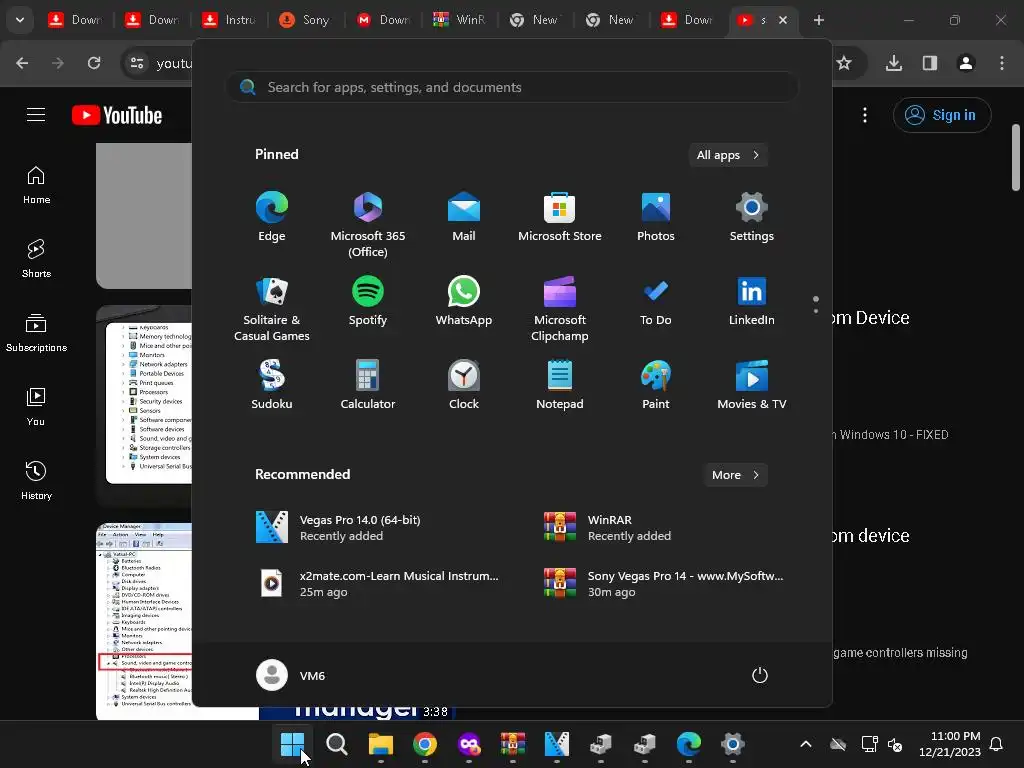
Task: Open the To Do app
Action: point(656,301)
